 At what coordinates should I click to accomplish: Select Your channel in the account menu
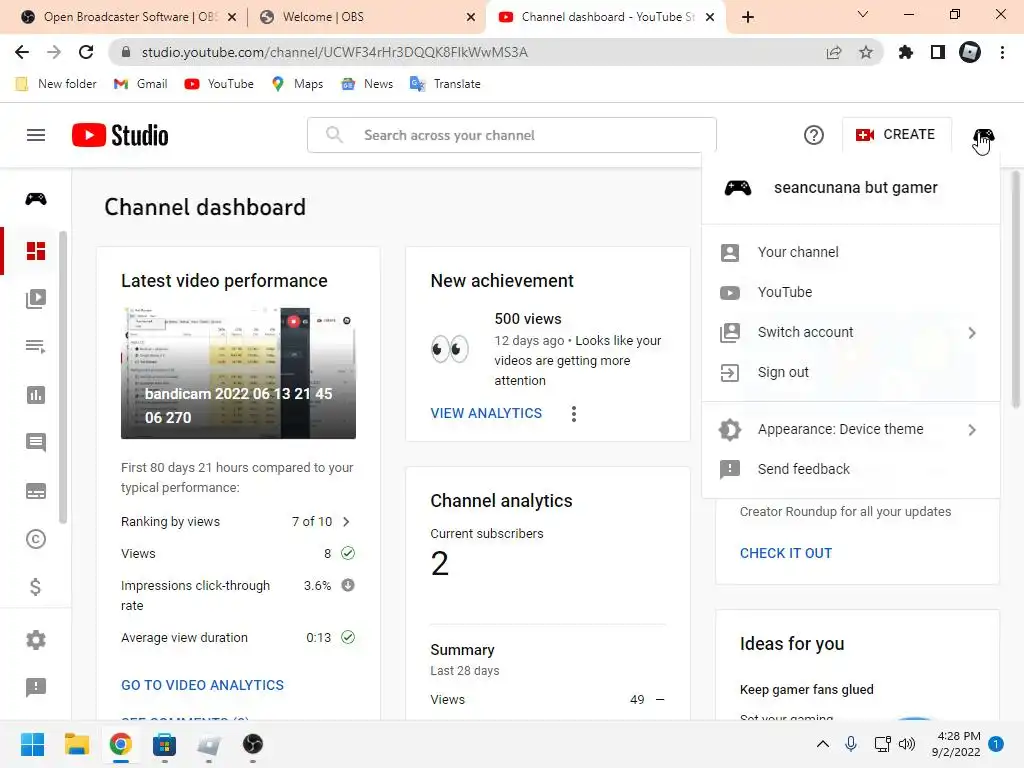click(x=851, y=252)
